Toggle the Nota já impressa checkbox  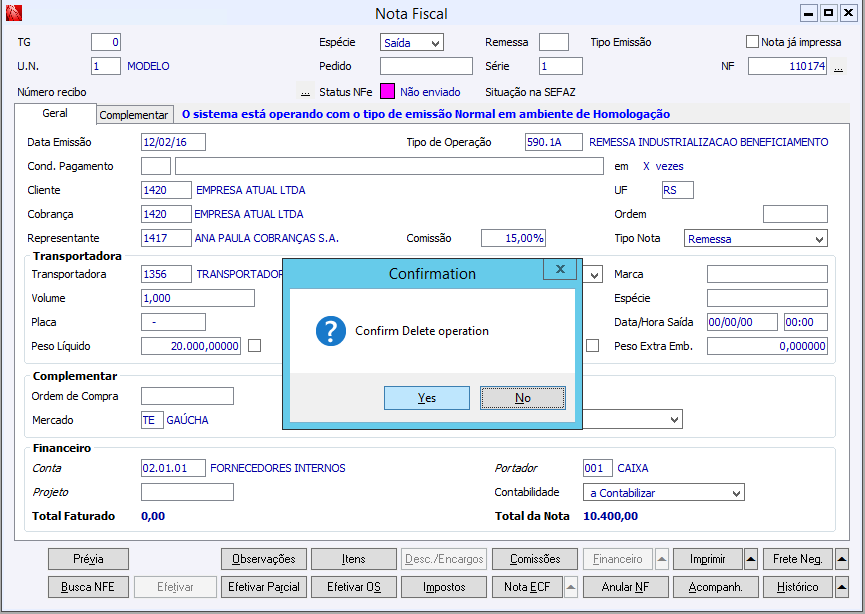click(752, 42)
